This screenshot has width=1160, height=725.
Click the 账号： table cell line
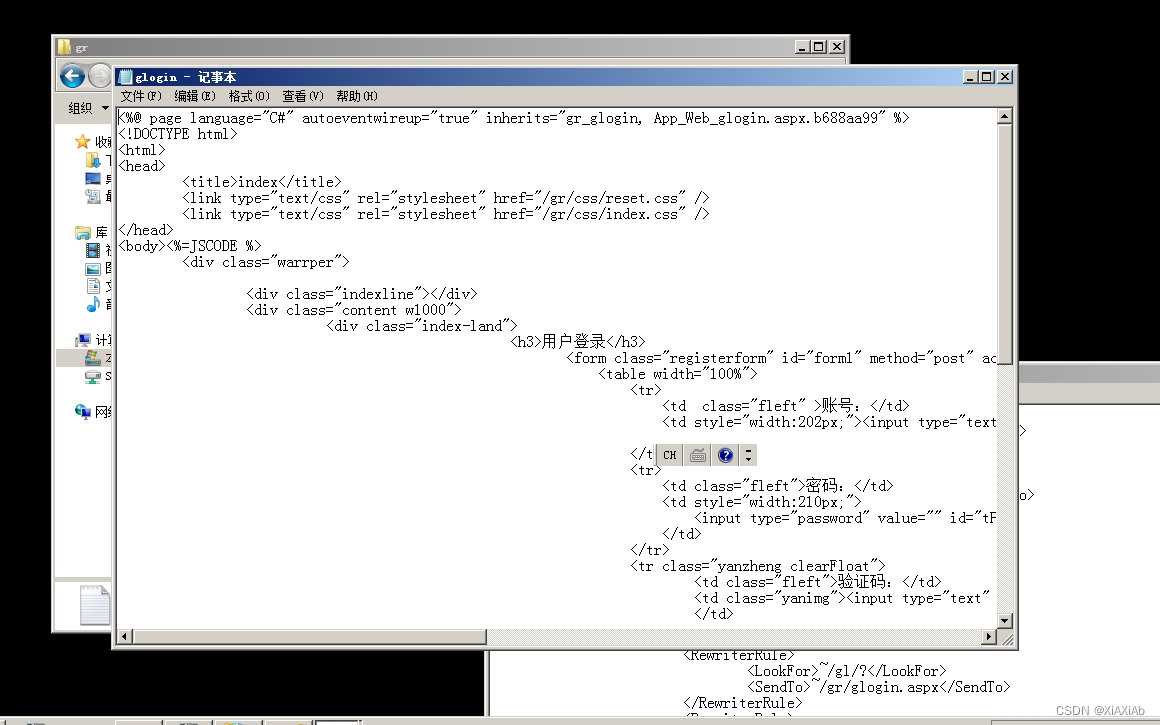[786, 405]
